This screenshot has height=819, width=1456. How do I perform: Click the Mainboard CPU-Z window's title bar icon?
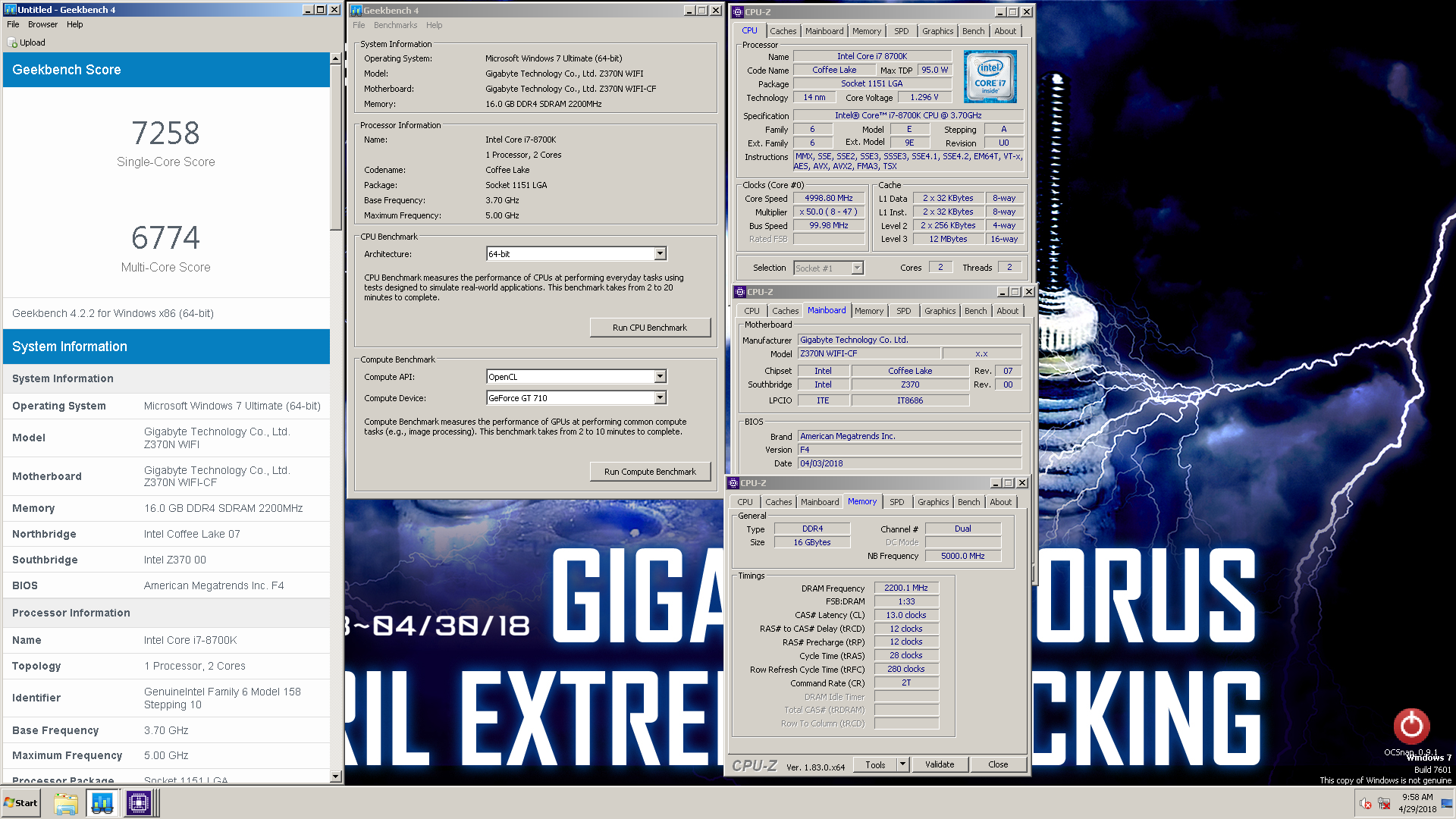[740, 292]
